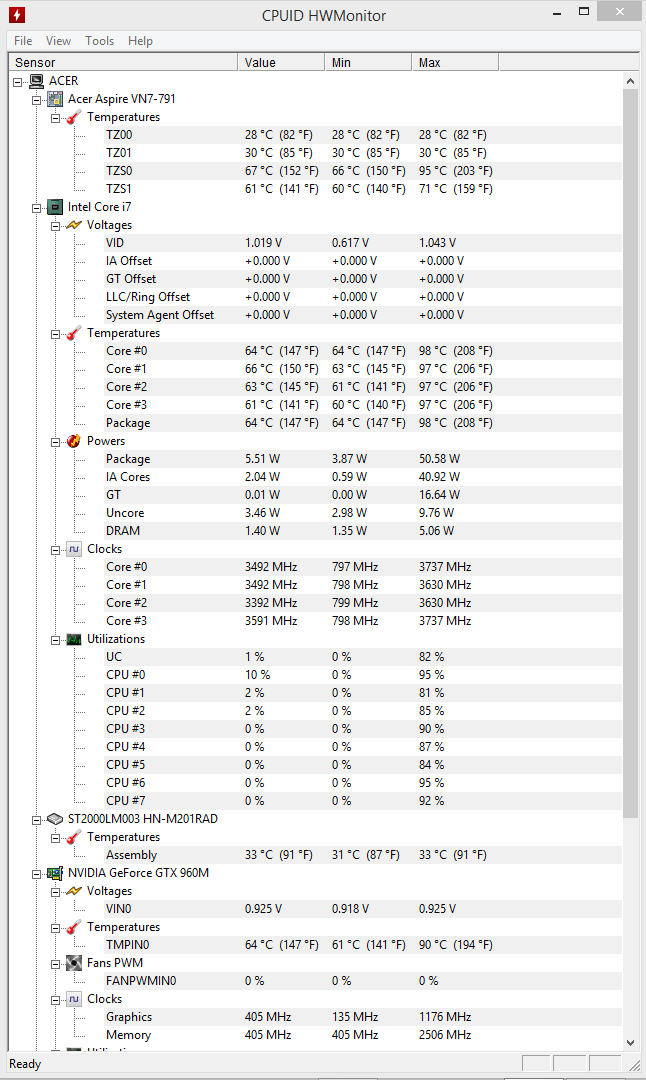
Task: Select the ACER computer icon
Action: 36,81
